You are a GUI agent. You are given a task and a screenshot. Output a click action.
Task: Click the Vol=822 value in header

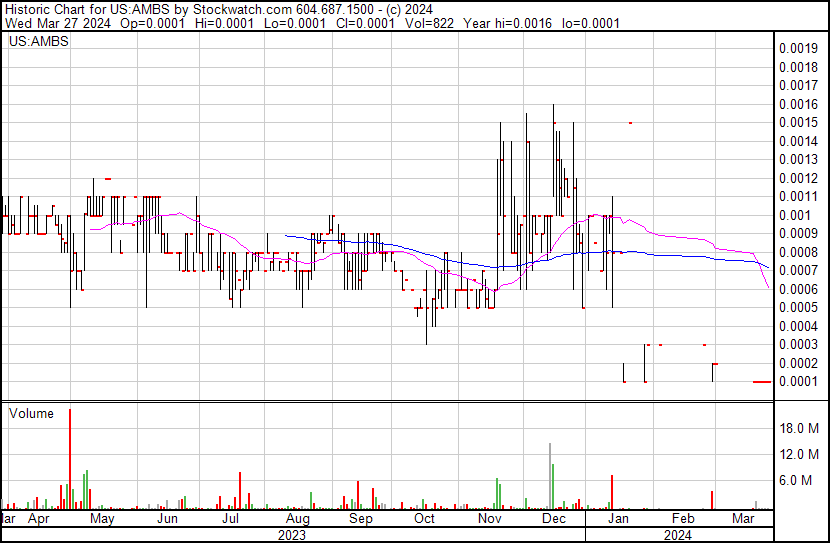[x=429, y=23]
